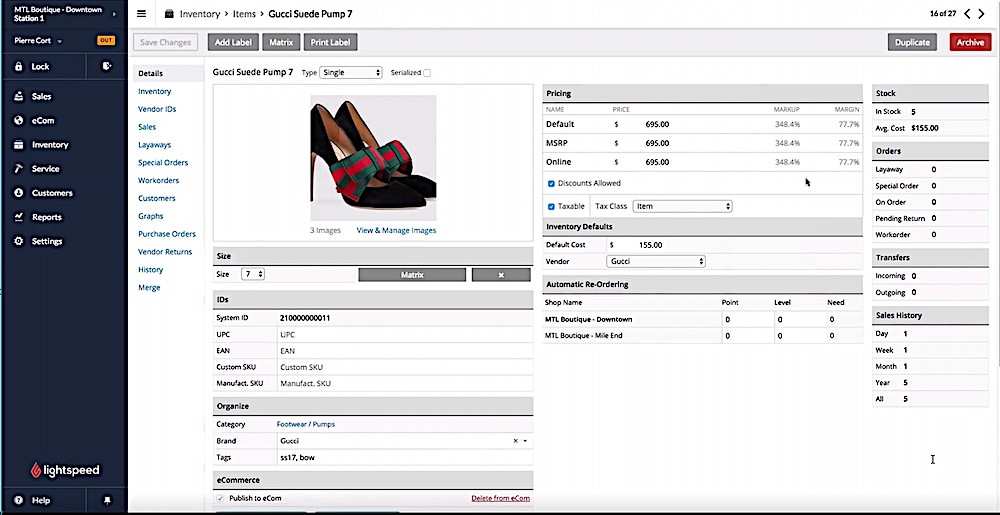Select the Special Orders tab
1000x515 pixels.
[x=163, y=163]
